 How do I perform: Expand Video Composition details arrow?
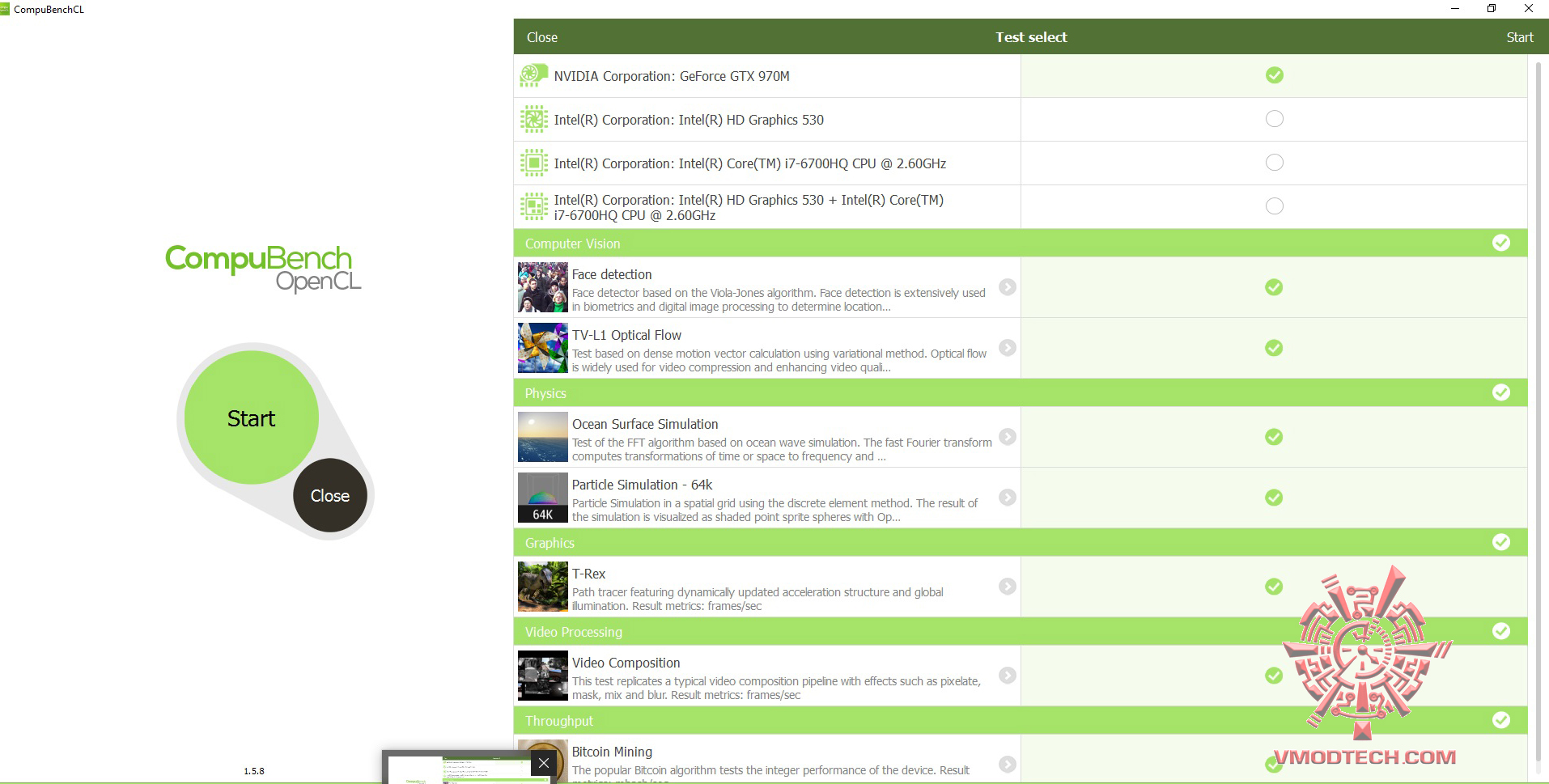click(x=1008, y=676)
